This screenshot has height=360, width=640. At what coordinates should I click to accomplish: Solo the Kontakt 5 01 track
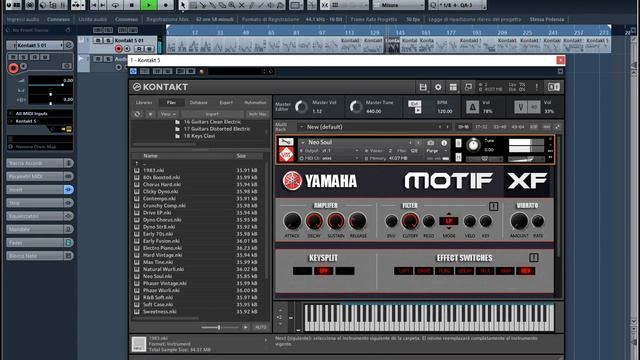108,40
